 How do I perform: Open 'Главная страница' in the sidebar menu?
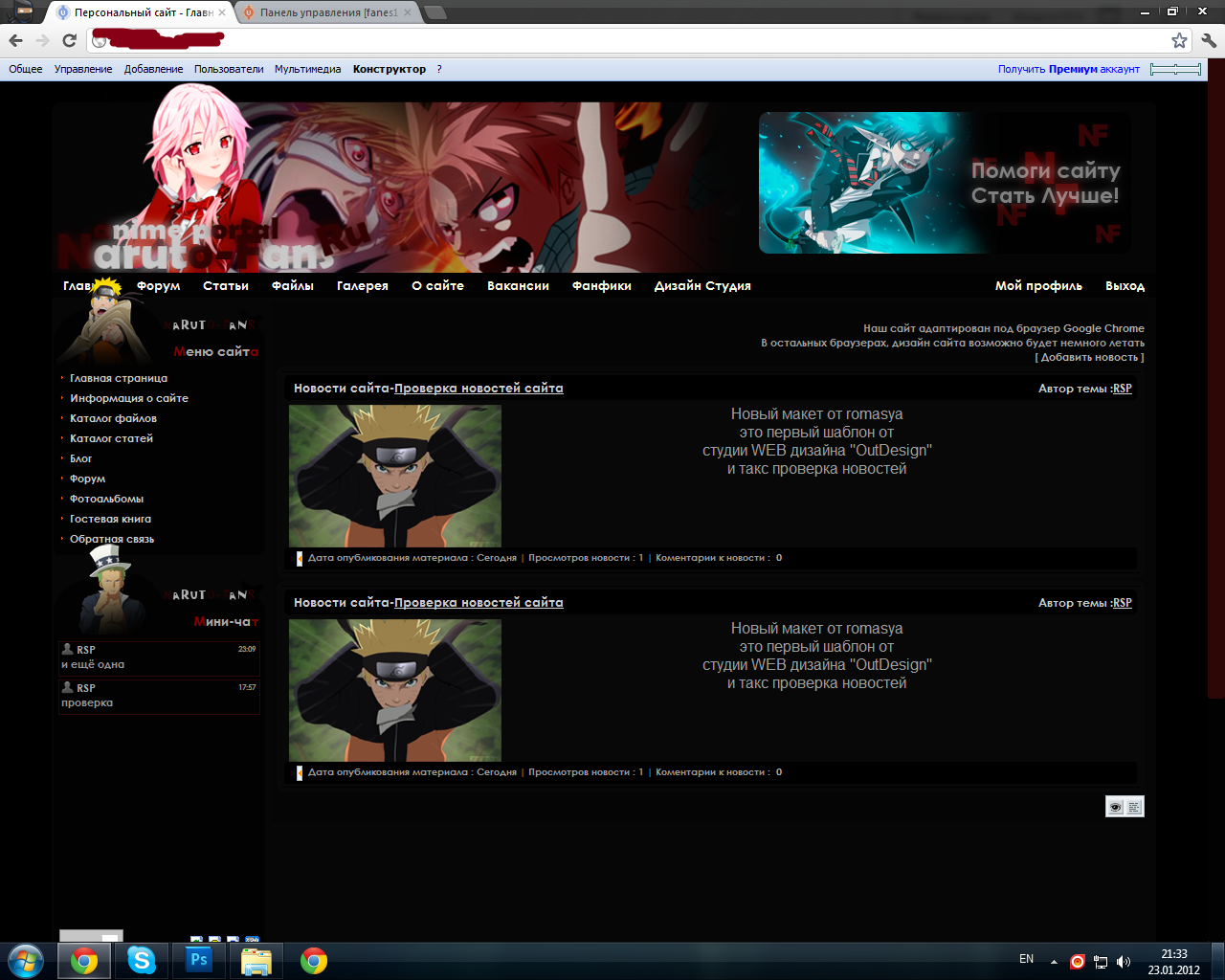coord(119,378)
